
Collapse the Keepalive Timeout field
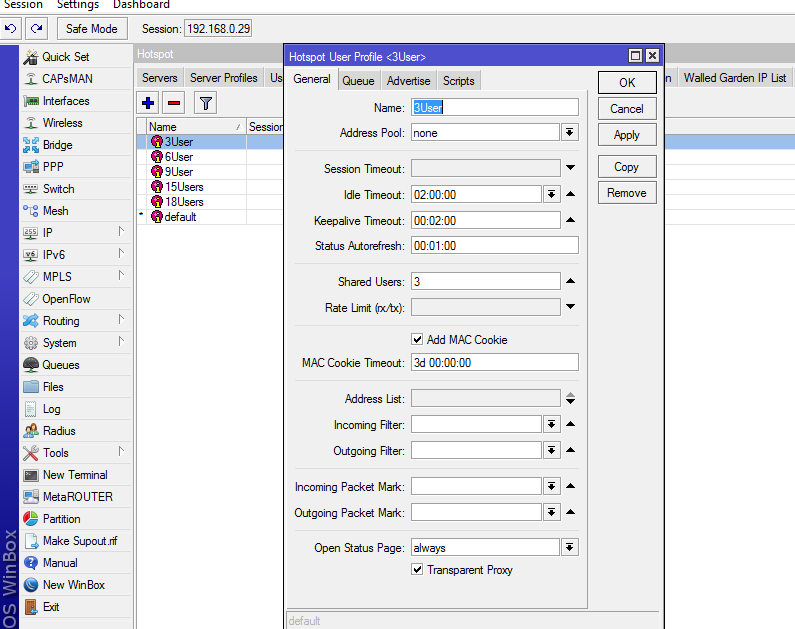[x=570, y=220]
